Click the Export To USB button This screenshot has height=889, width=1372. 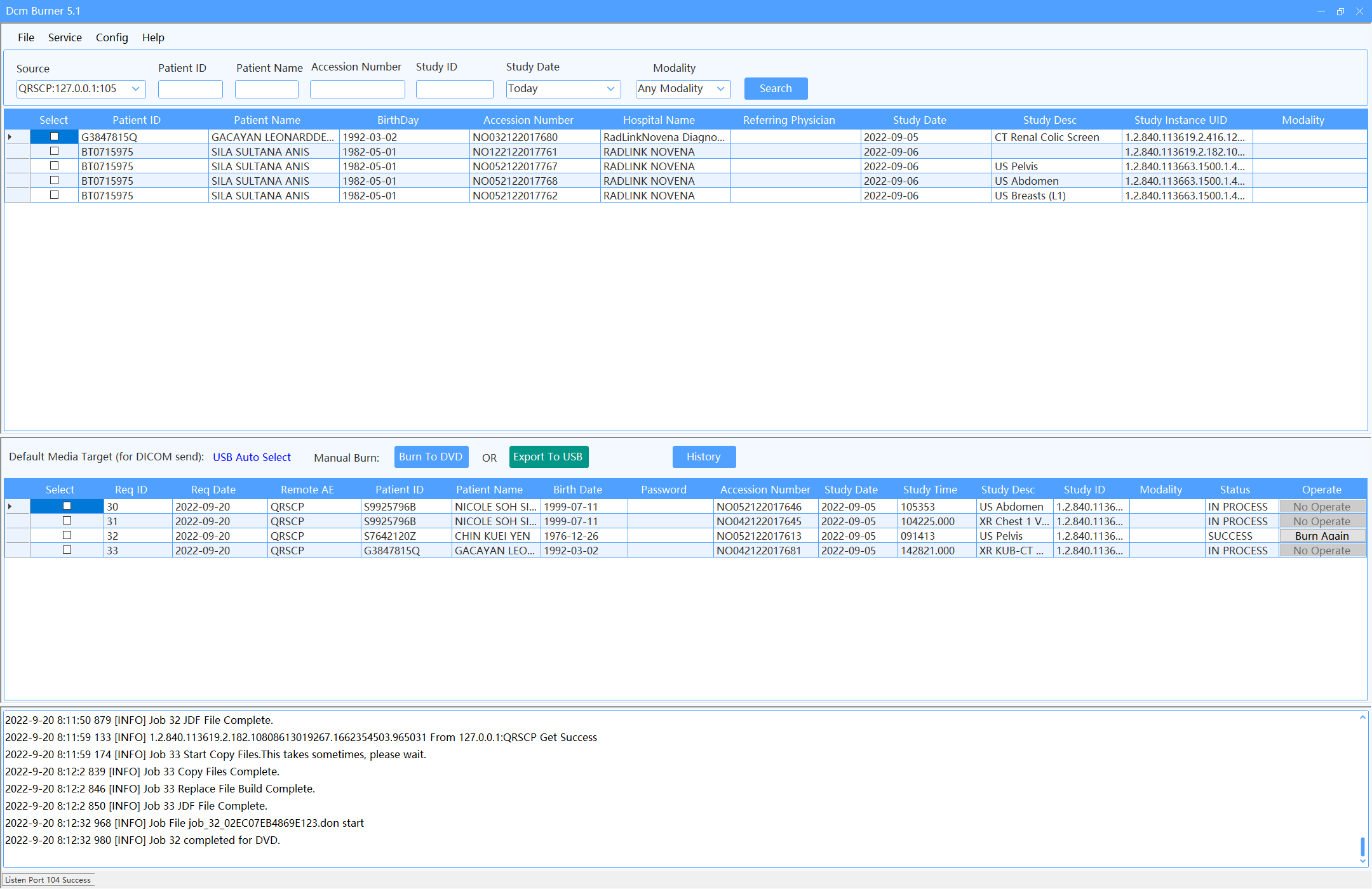(x=548, y=457)
